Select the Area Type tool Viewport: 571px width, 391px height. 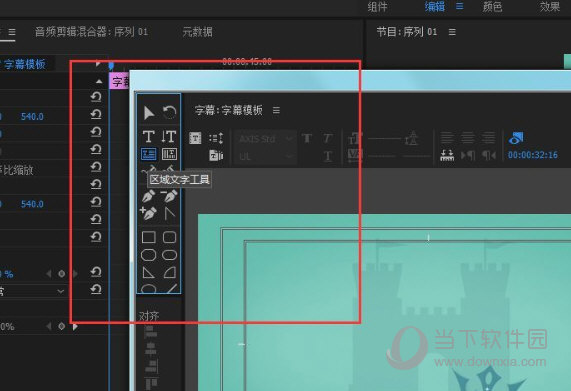(x=149, y=154)
